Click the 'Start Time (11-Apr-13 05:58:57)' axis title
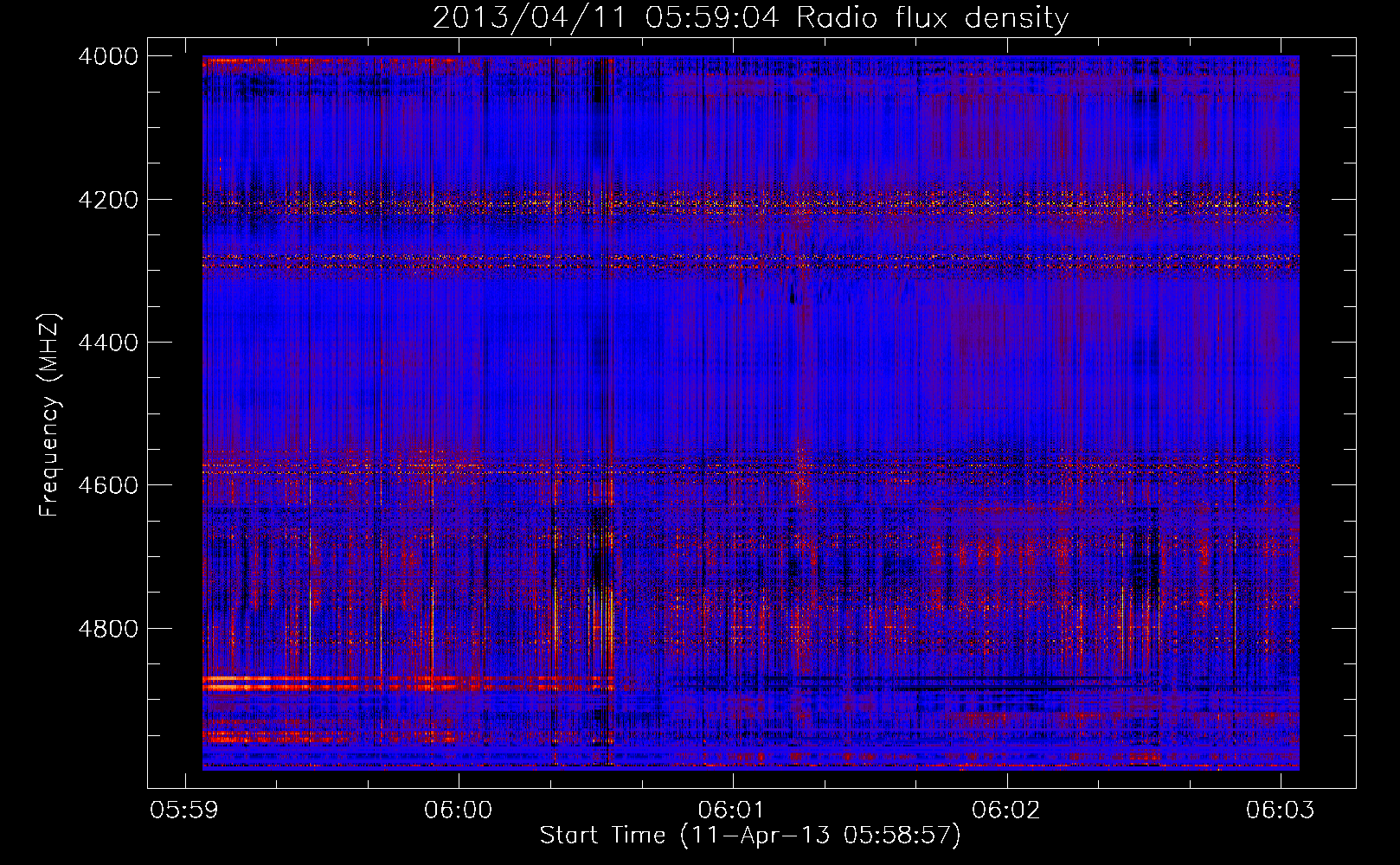Viewport: 1400px width, 865px height. click(750, 836)
